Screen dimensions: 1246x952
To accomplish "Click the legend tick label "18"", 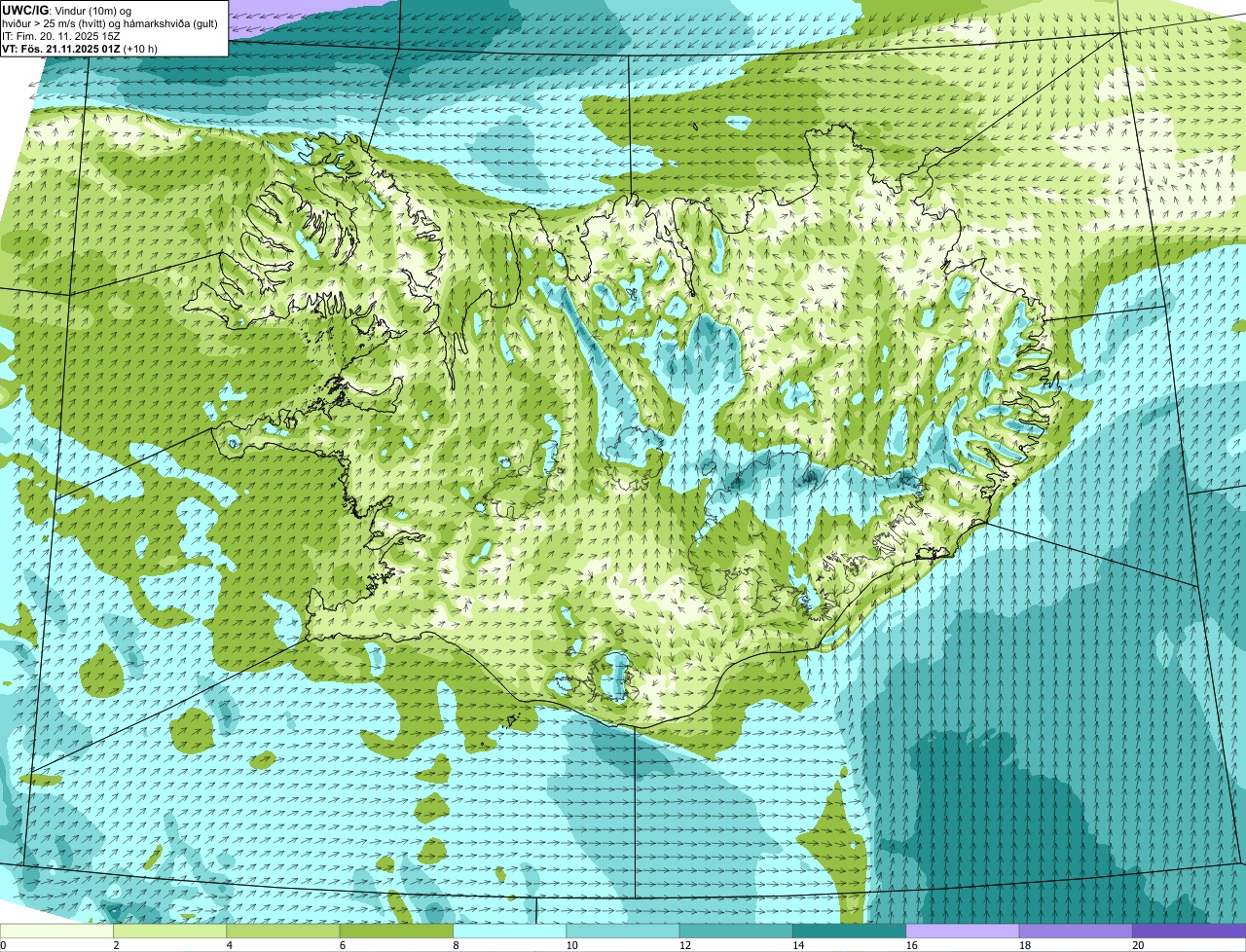I will [x=1023, y=945].
